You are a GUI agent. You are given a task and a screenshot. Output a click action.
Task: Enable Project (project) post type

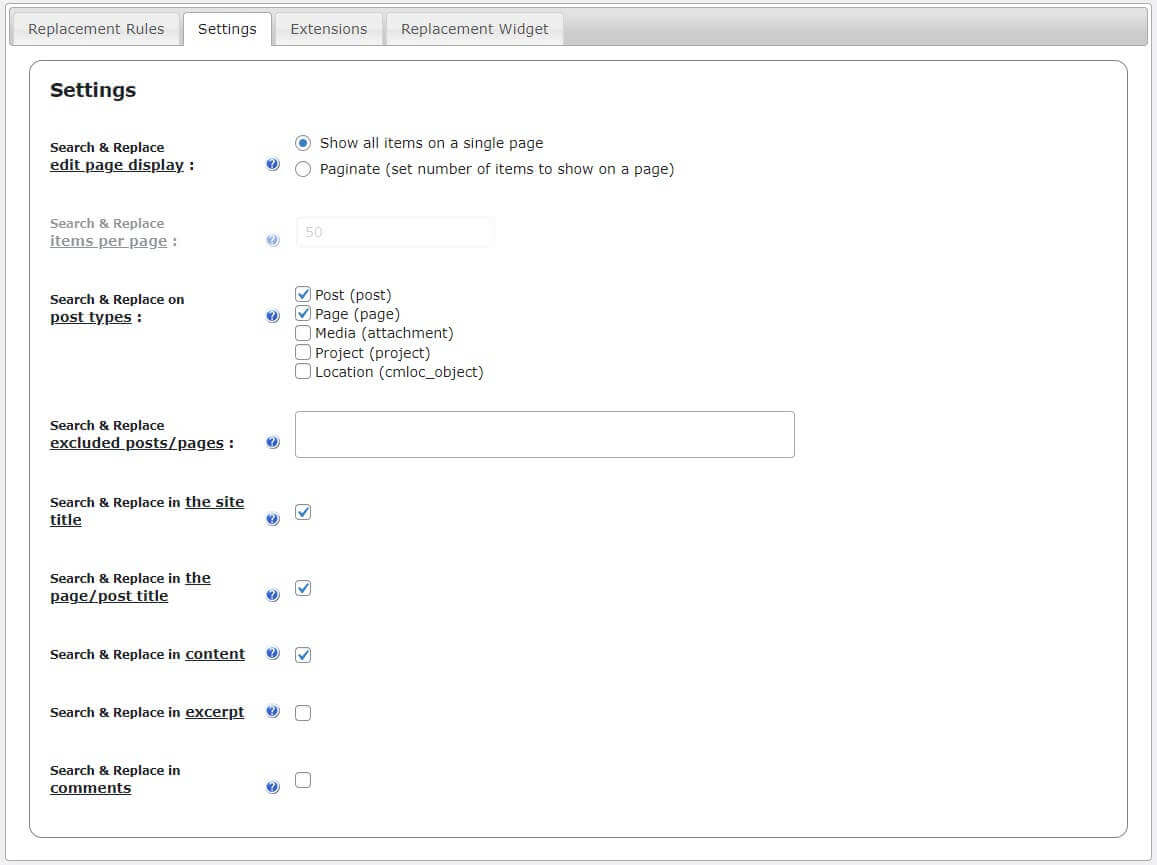point(303,352)
